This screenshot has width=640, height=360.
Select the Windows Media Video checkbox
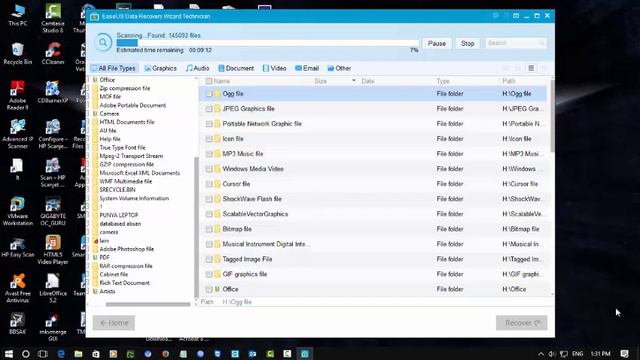point(209,169)
